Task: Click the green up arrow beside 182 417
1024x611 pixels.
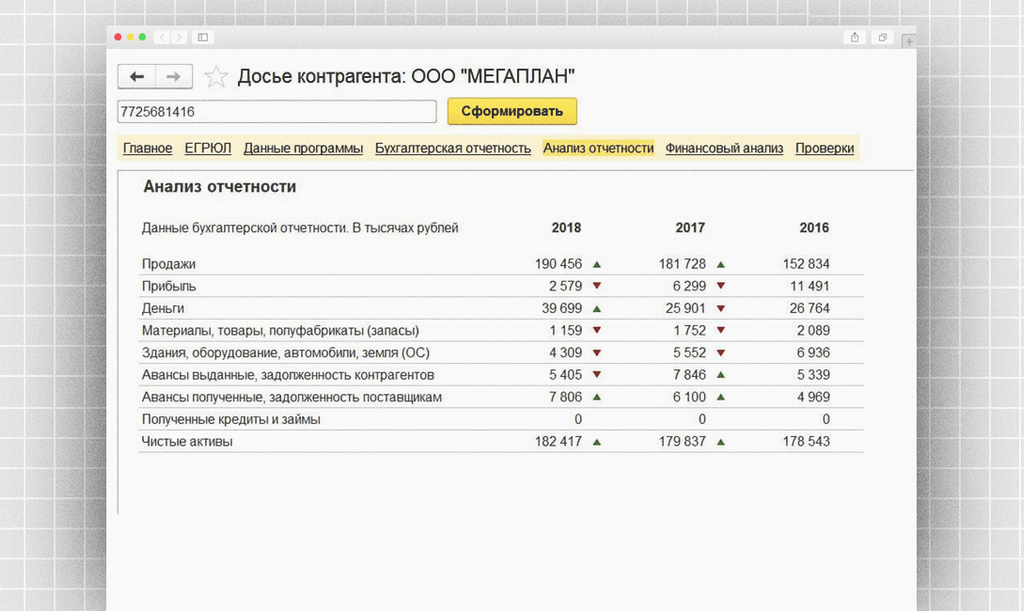Action: tap(597, 442)
